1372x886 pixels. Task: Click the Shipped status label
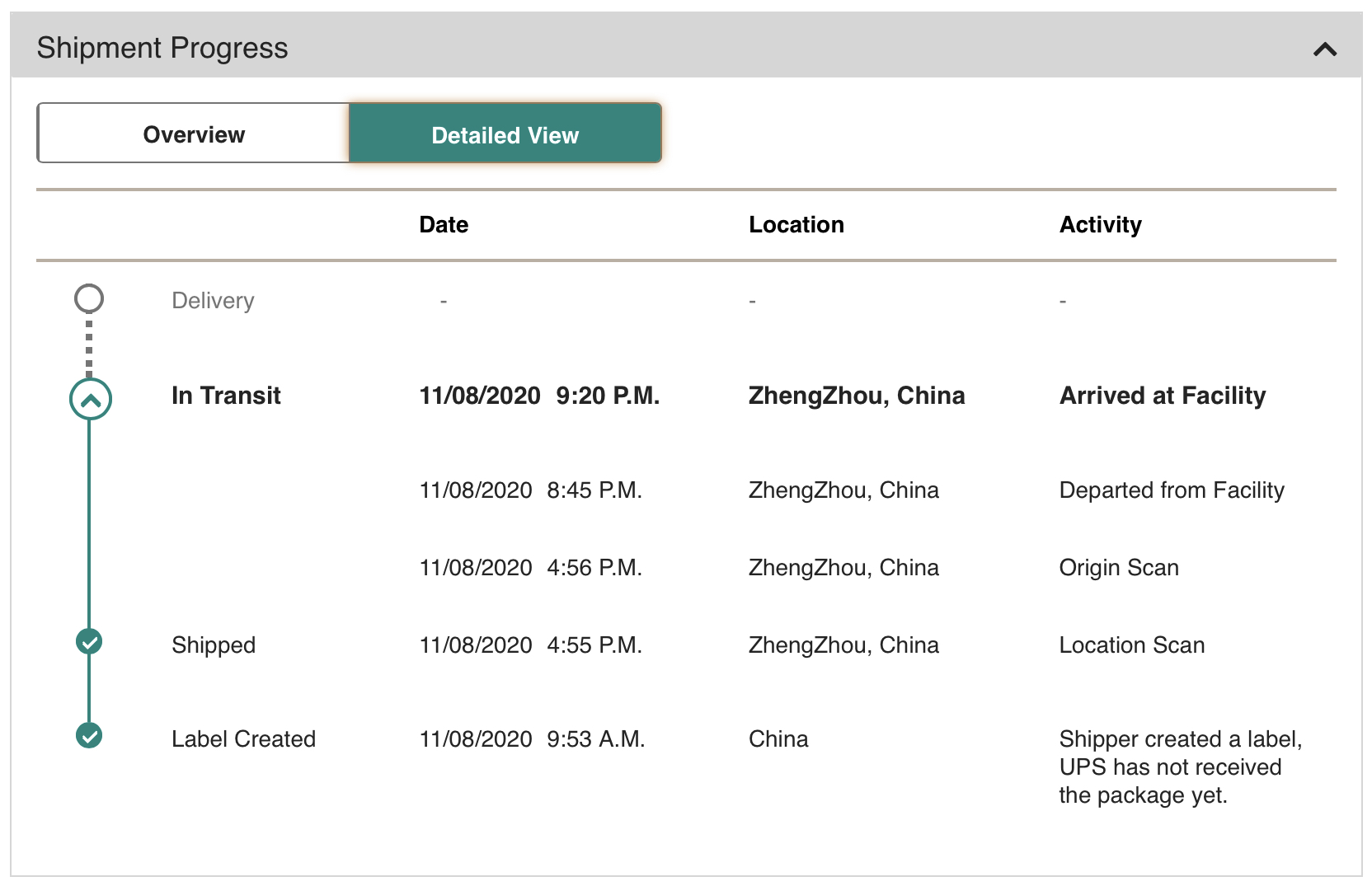[x=214, y=645]
